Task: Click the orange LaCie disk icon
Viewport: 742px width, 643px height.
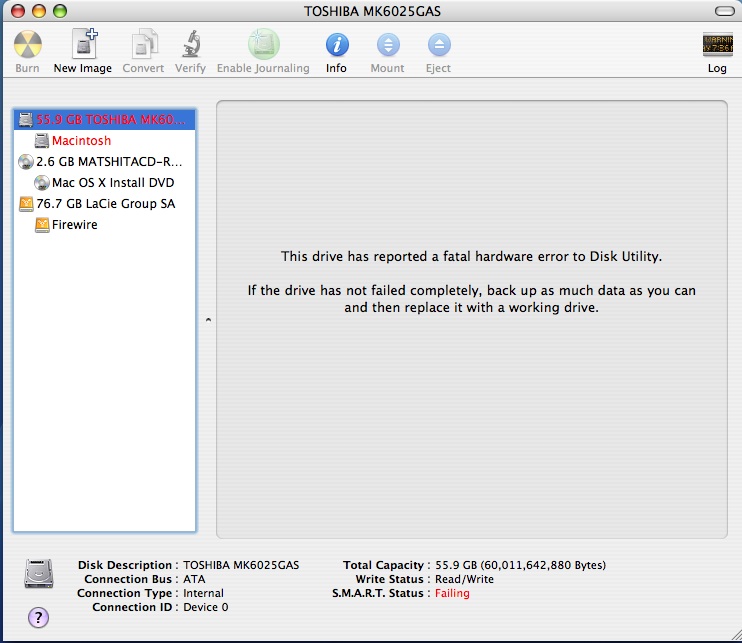Action: click(x=26, y=204)
